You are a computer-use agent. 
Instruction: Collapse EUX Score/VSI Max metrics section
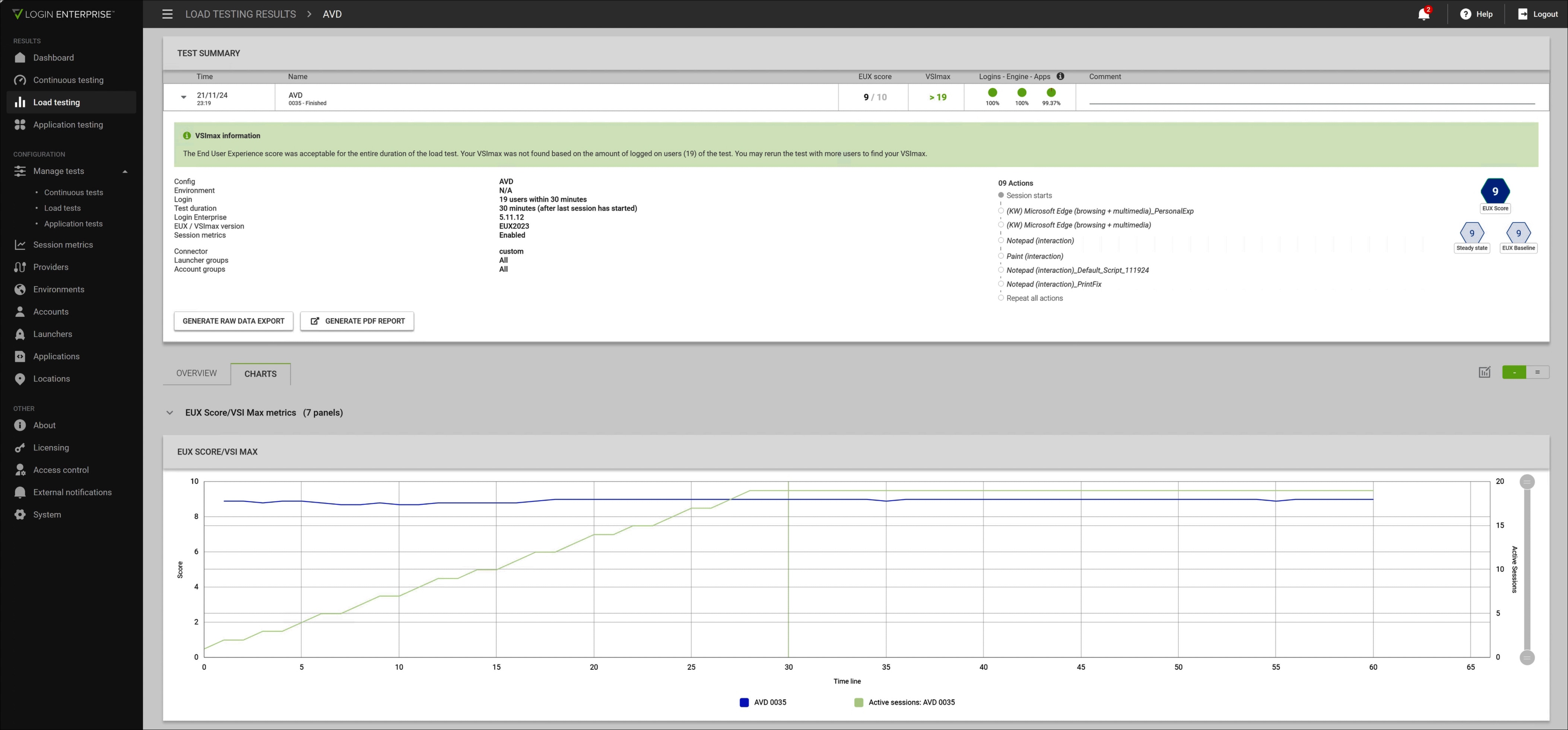[170, 412]
